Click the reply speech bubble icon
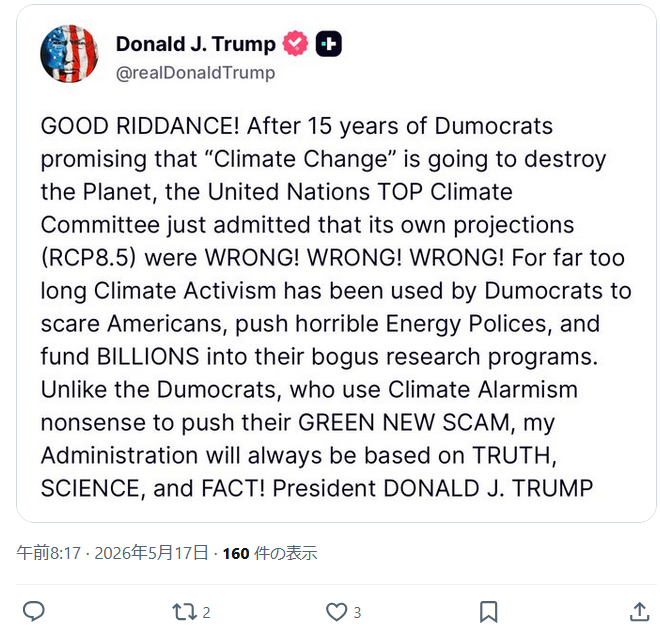Image resolution: width=660 pixels, height=626 pixels. tap(33, 612)
